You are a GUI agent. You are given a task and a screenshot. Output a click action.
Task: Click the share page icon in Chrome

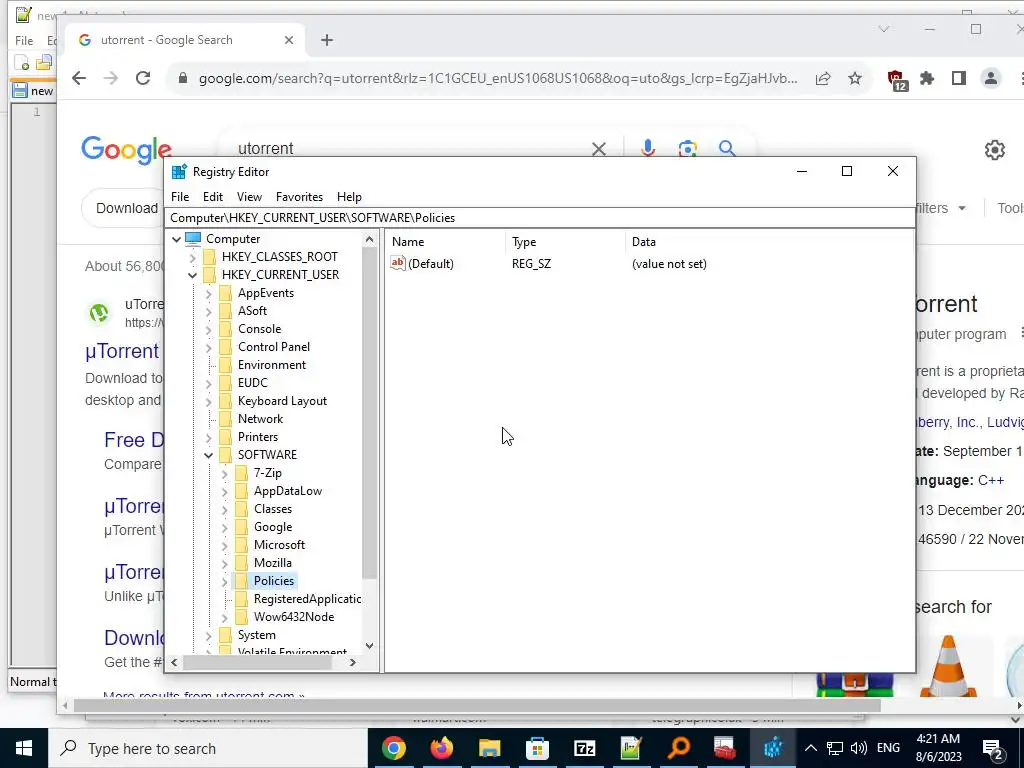823,78
